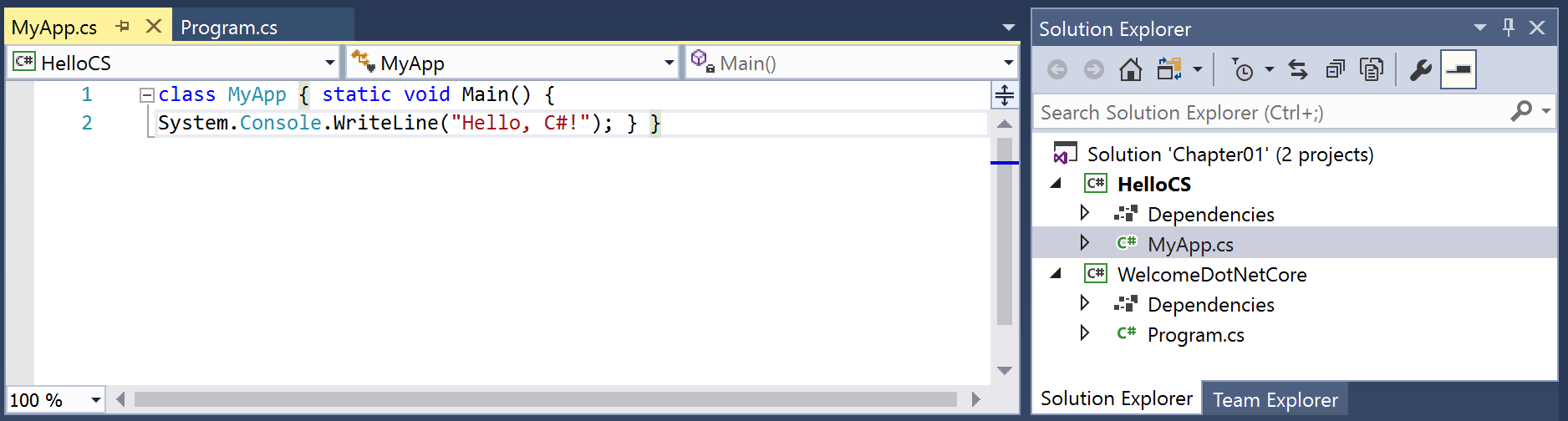1568x421 pixels.
Task: Open the Switch Views dropdown arrow
Action: (x=1197, y=69)
